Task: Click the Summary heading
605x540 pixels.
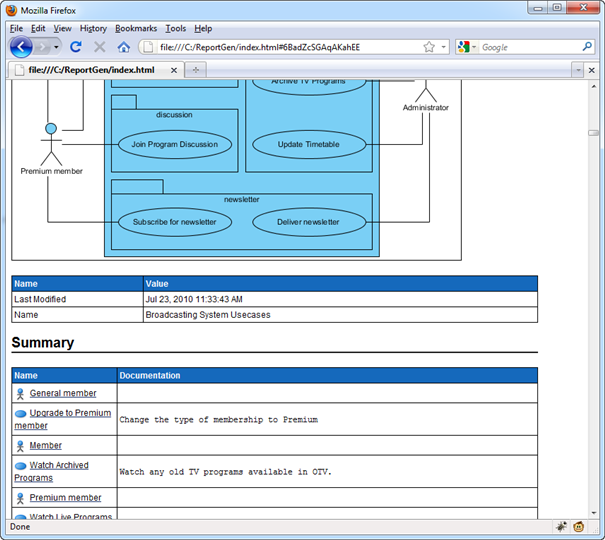Action: pyautogui.click(x=43, y=343)
